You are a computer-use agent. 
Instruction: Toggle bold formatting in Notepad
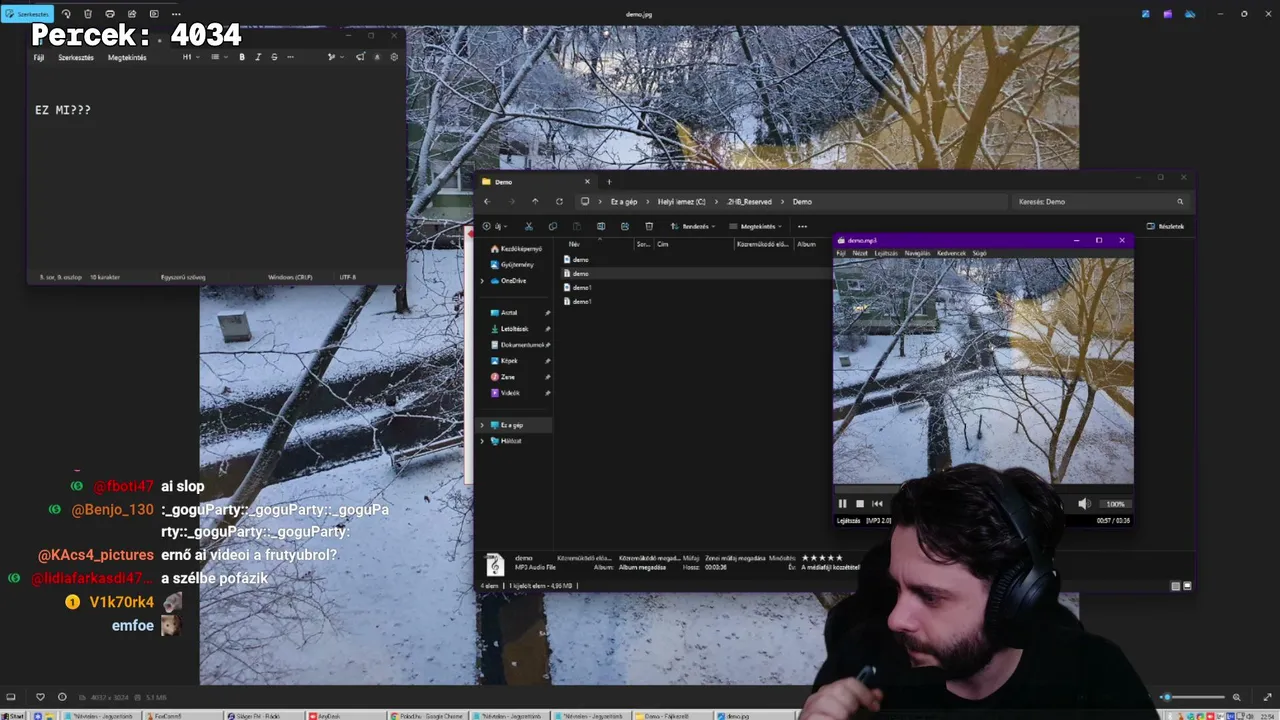(242, 57)
